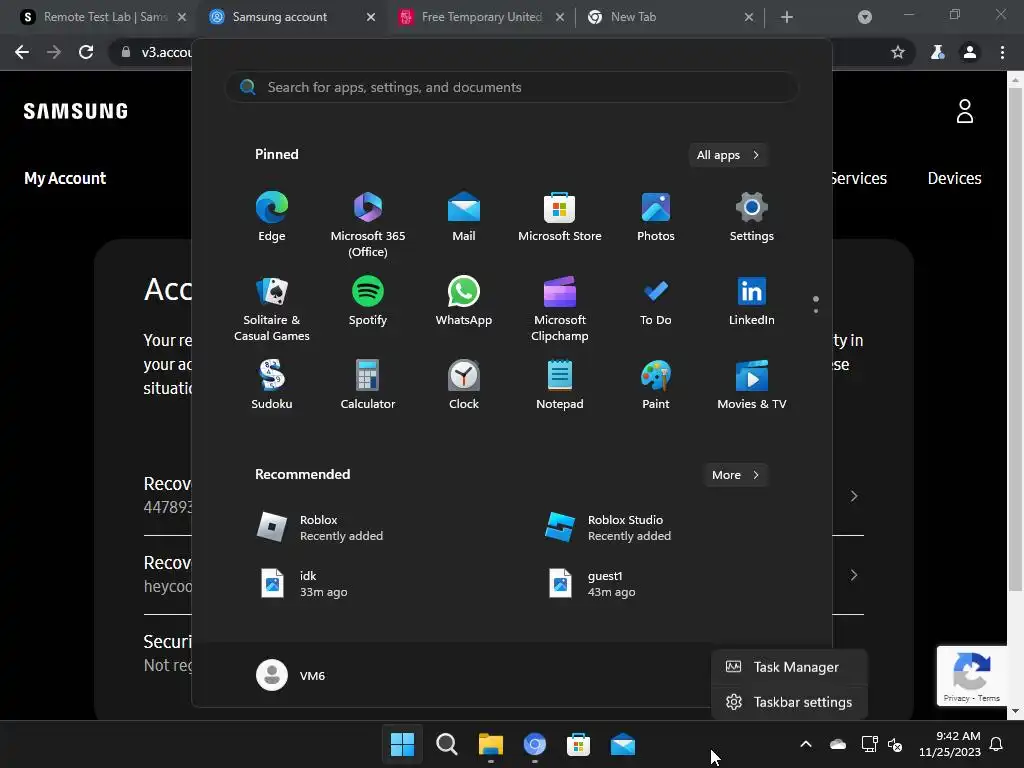Go to next pinned apps page dots
The height and width of the screenshot is (768, 1024).
816,304
